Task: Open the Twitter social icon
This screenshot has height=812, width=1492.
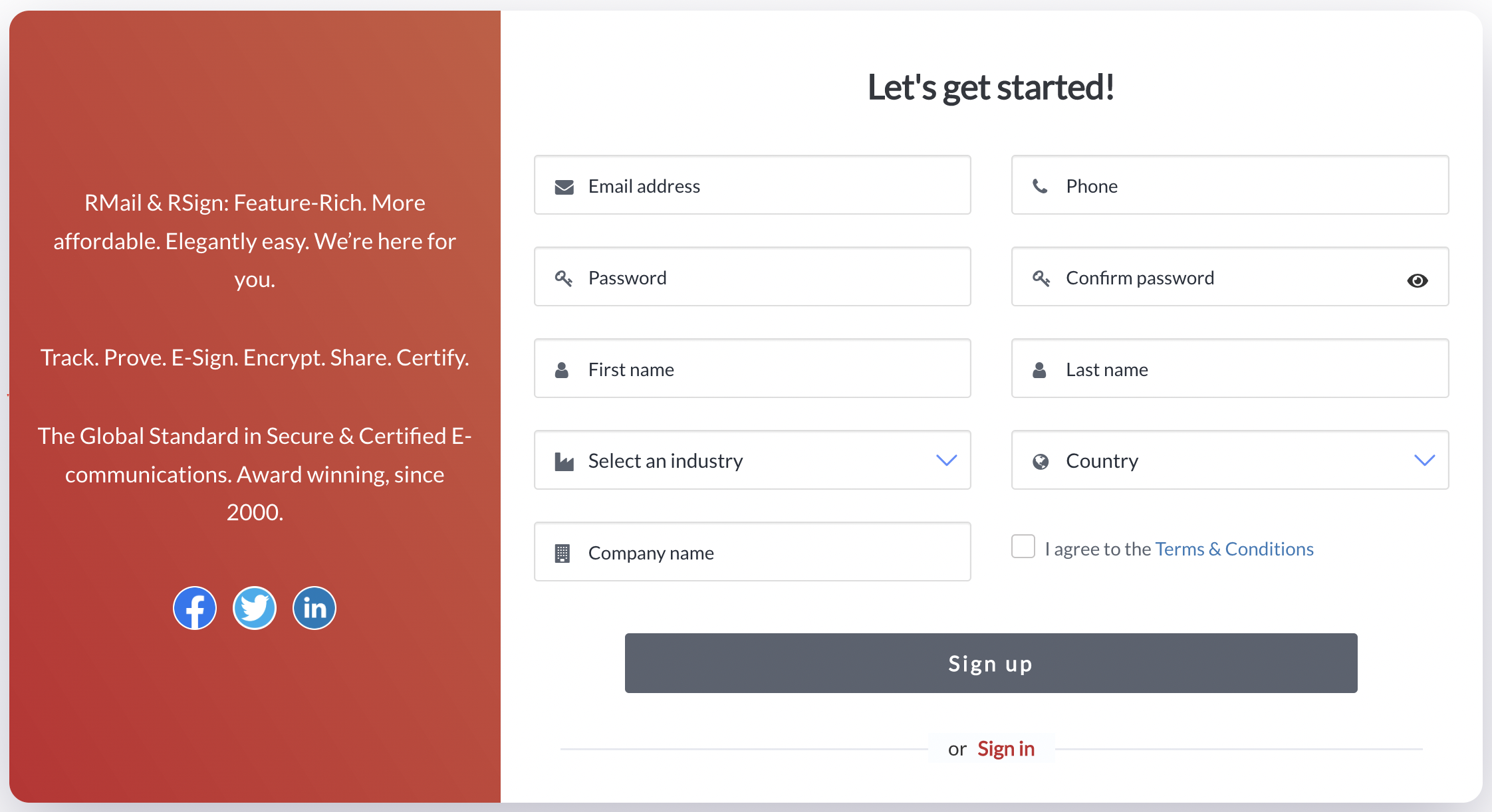Action: point(255,608)
